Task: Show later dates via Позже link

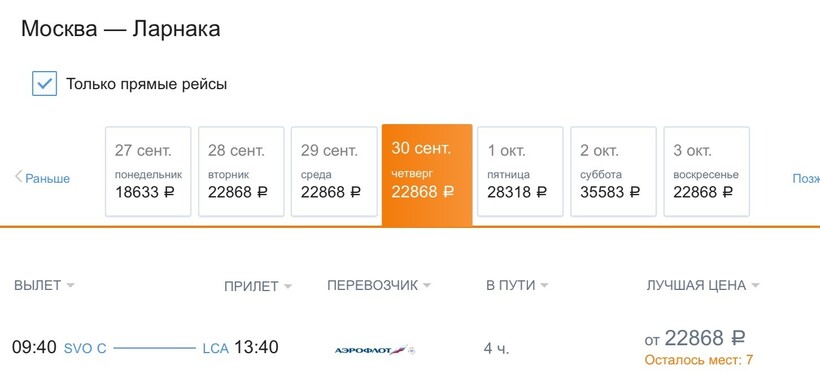Action: [x=806, y=178]
